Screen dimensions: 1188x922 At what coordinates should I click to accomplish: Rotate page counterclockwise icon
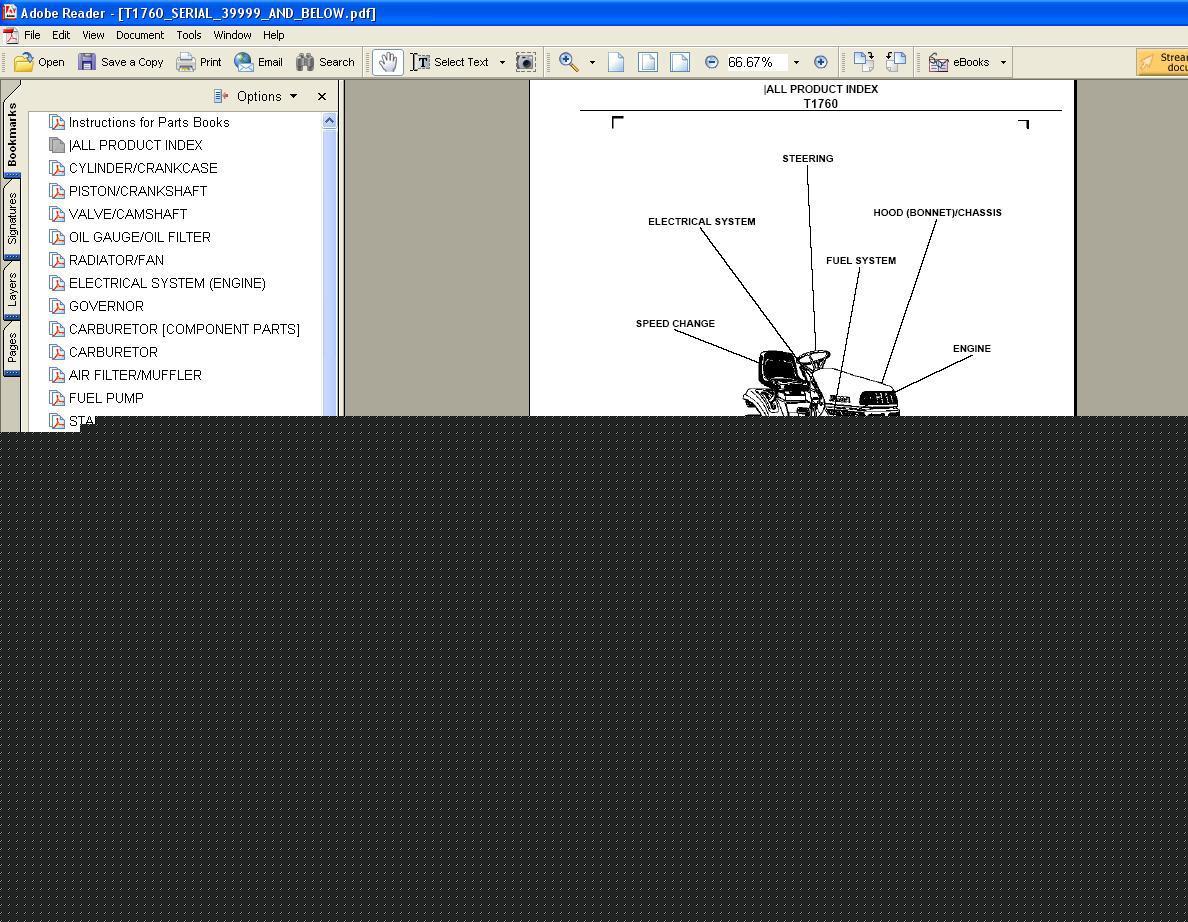pyautogui.click(x=896, y=62)
